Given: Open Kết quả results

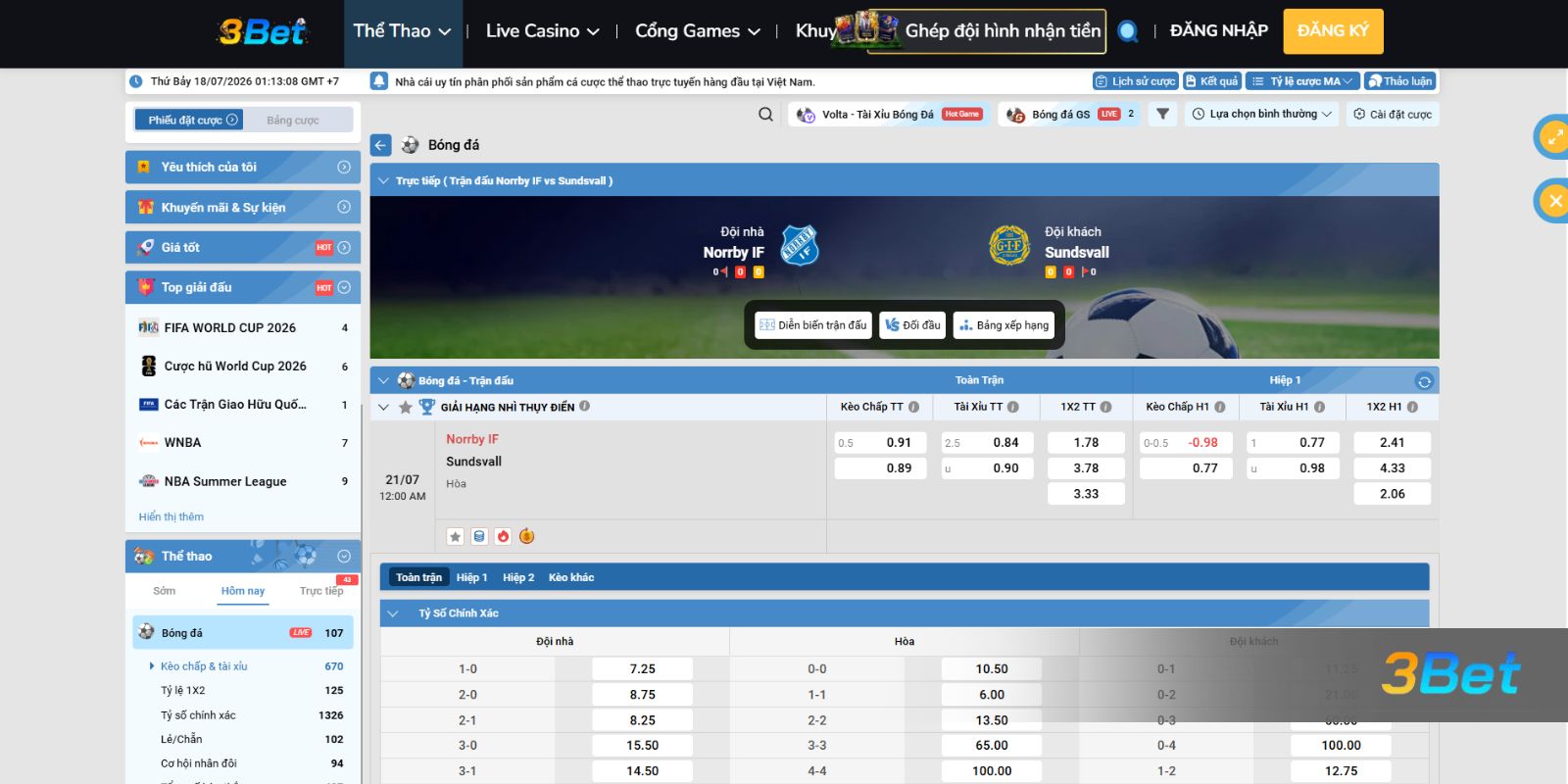Looking at the screenshot, I should point(1211,81).
